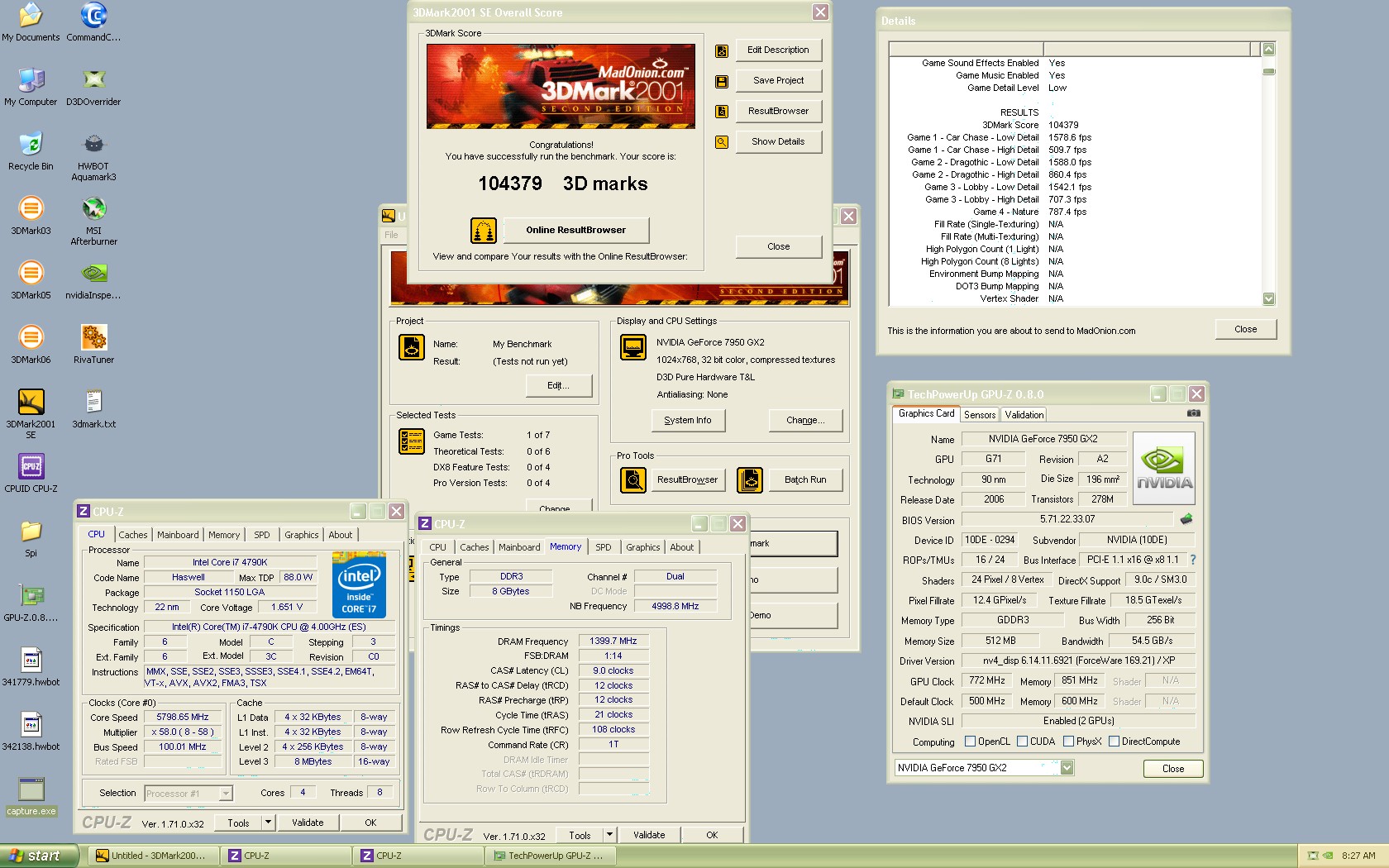Click Details list scrollbar thumb
This screenshot has width=1389, height=868.
pos(1268,71)
